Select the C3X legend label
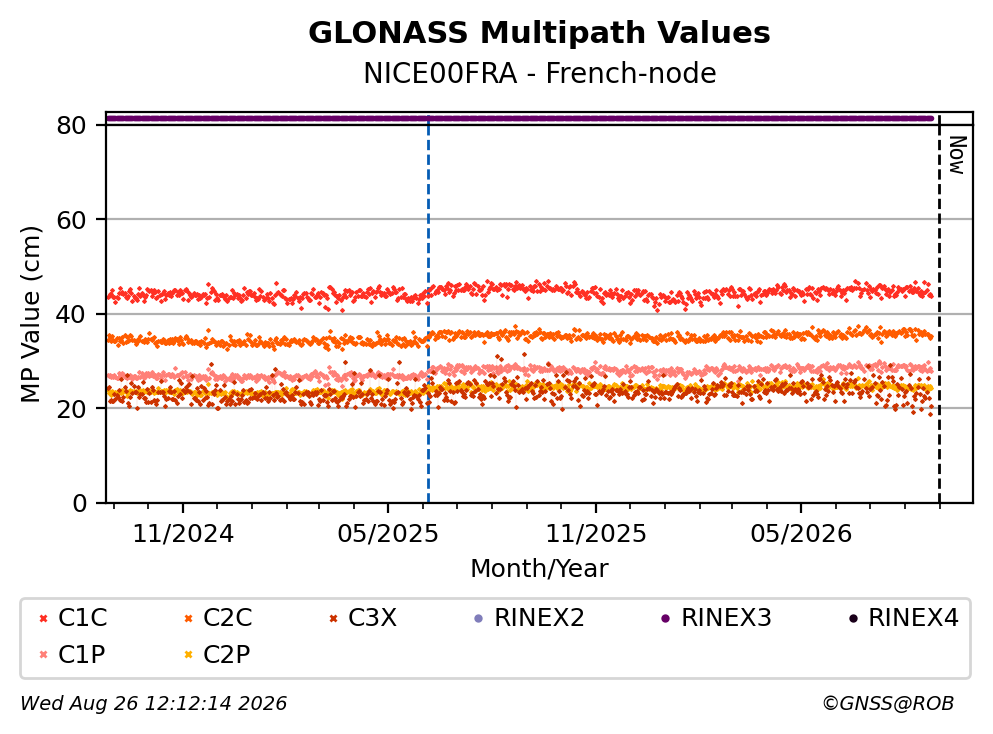993x734 pixels. pos(372,618)
